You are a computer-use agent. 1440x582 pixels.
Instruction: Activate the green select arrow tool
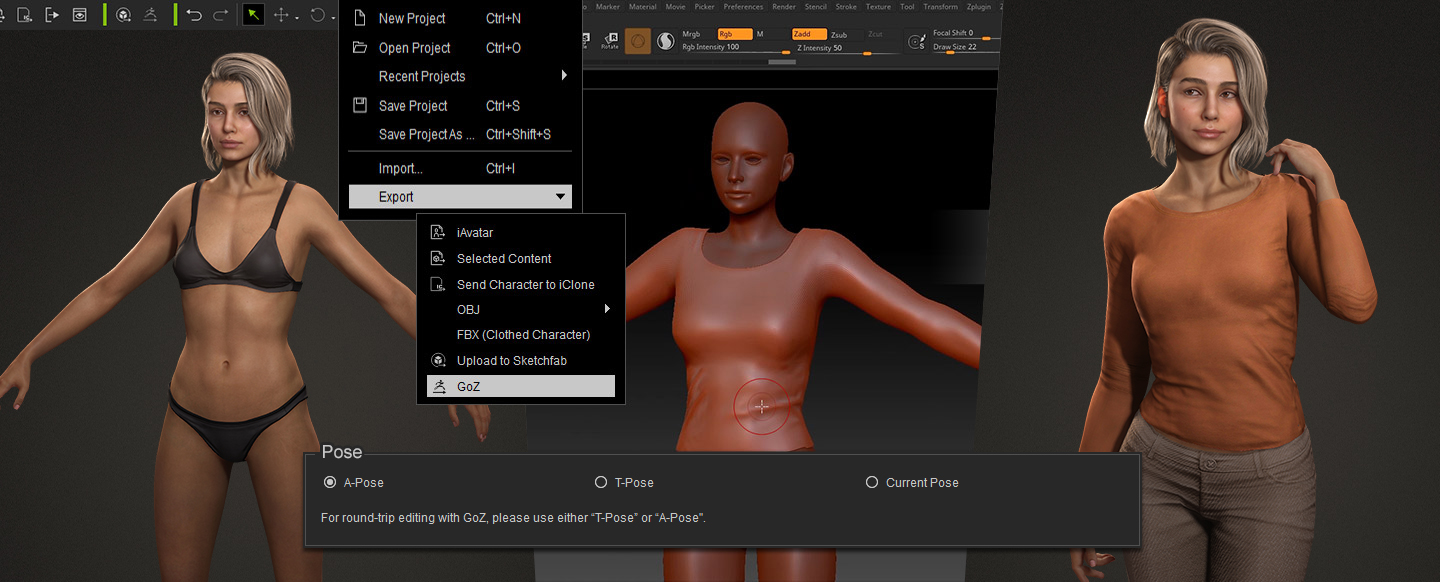click(253, 15)
